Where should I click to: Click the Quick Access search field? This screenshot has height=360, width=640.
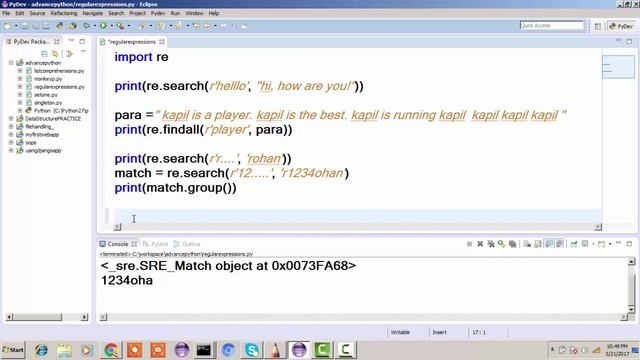(x=551, y=25)
